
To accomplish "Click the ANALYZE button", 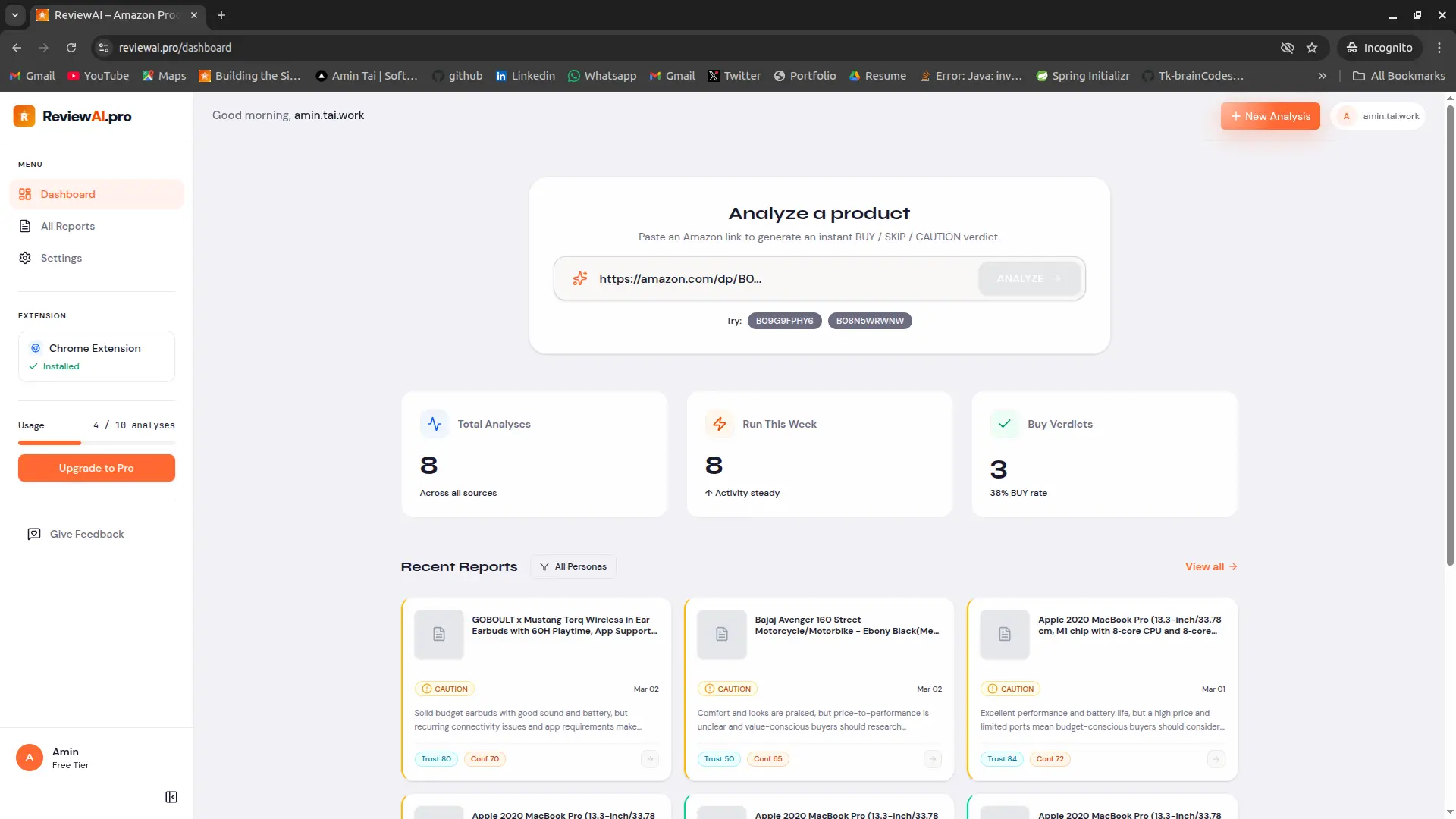I will point(1029,278).
